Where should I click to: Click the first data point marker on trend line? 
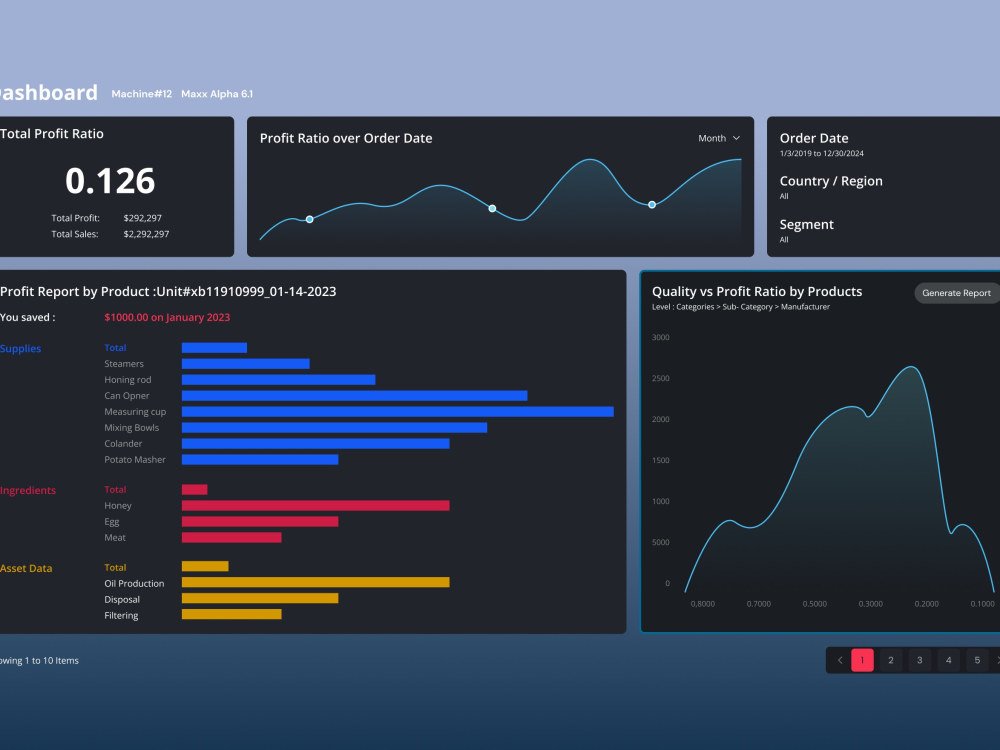(310, 218)
